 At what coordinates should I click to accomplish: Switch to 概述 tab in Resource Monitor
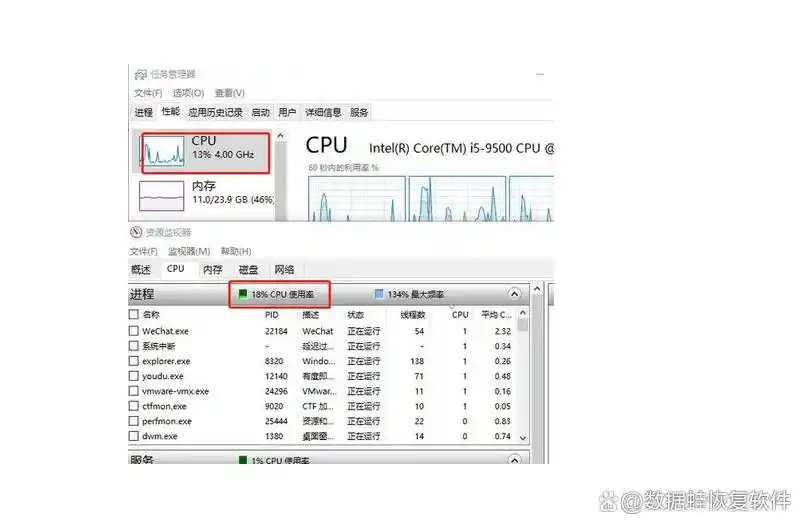tap(141, 270)
